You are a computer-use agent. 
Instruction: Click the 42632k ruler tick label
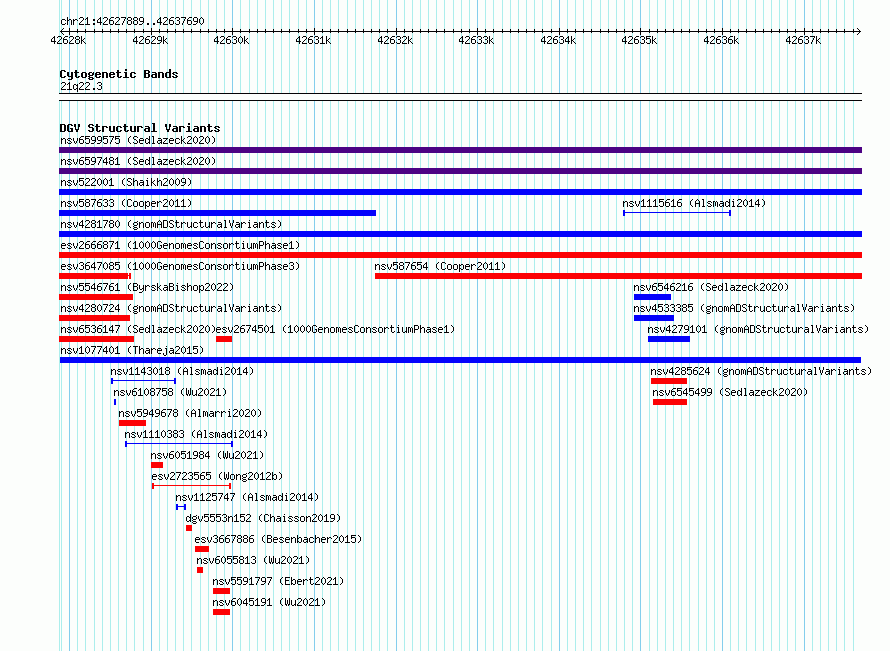click(395, 40)
